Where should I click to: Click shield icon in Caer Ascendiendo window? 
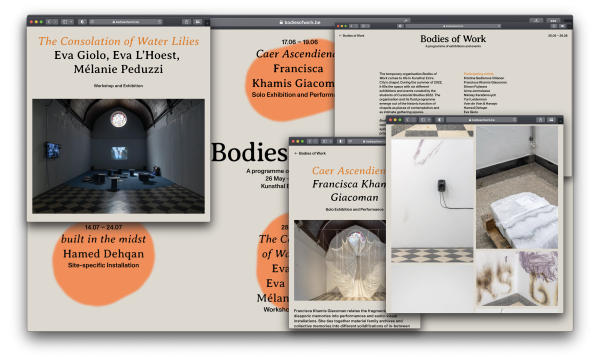pyautogui.click(x=341, y=141)
